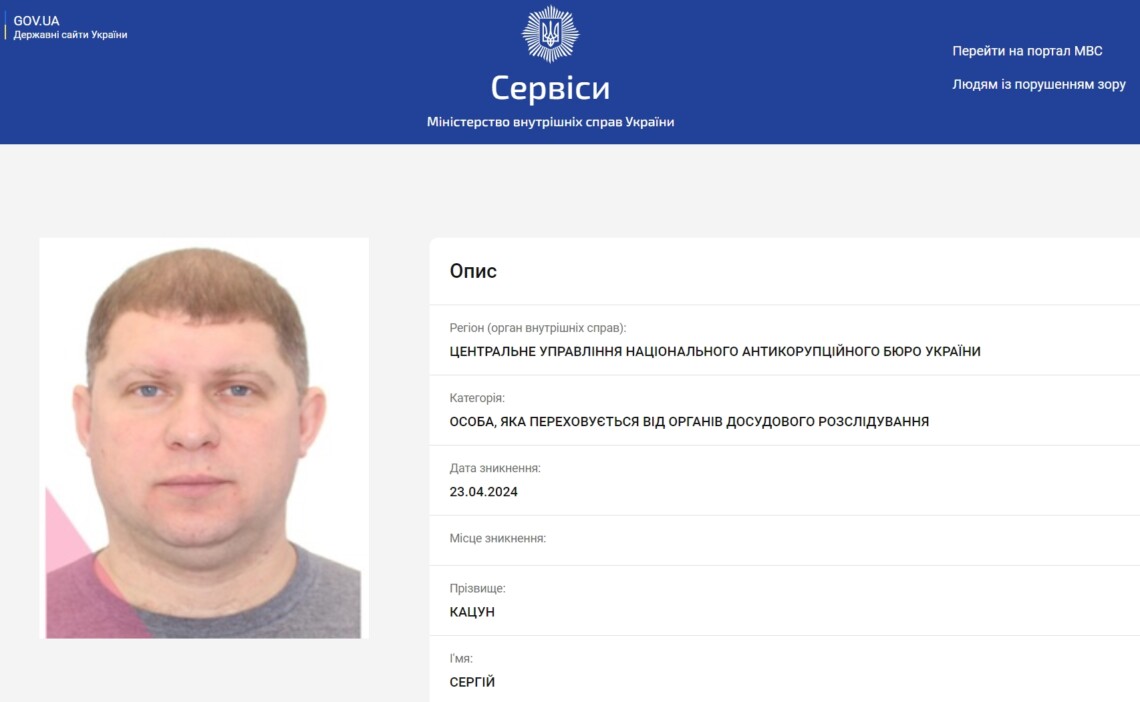
Task: Go to 'Перейти на портал МВС'
Action: 1027,51
